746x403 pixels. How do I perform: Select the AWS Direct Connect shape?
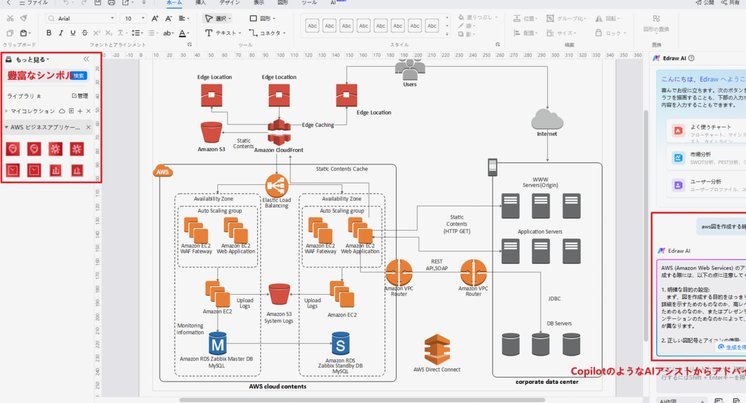click(x=437, y=350)
